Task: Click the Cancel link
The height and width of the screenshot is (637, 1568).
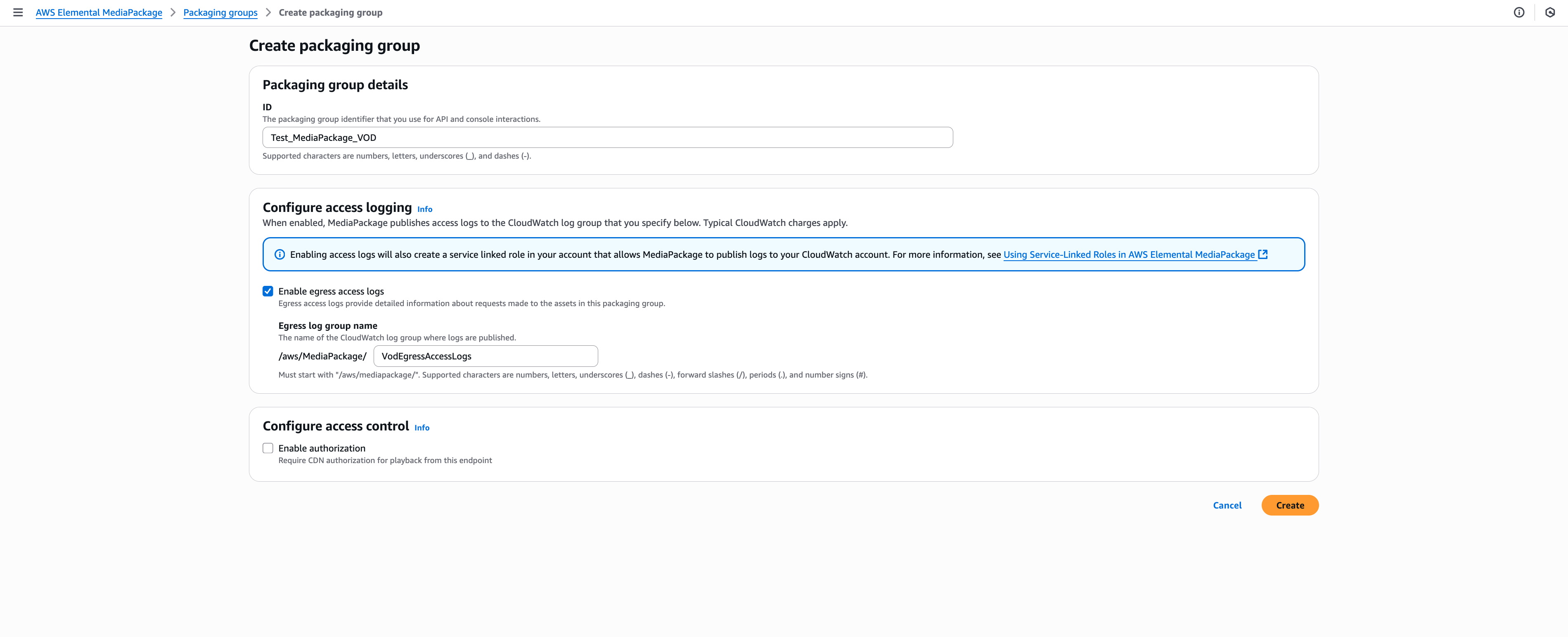Action: (x=1227, y=505)
